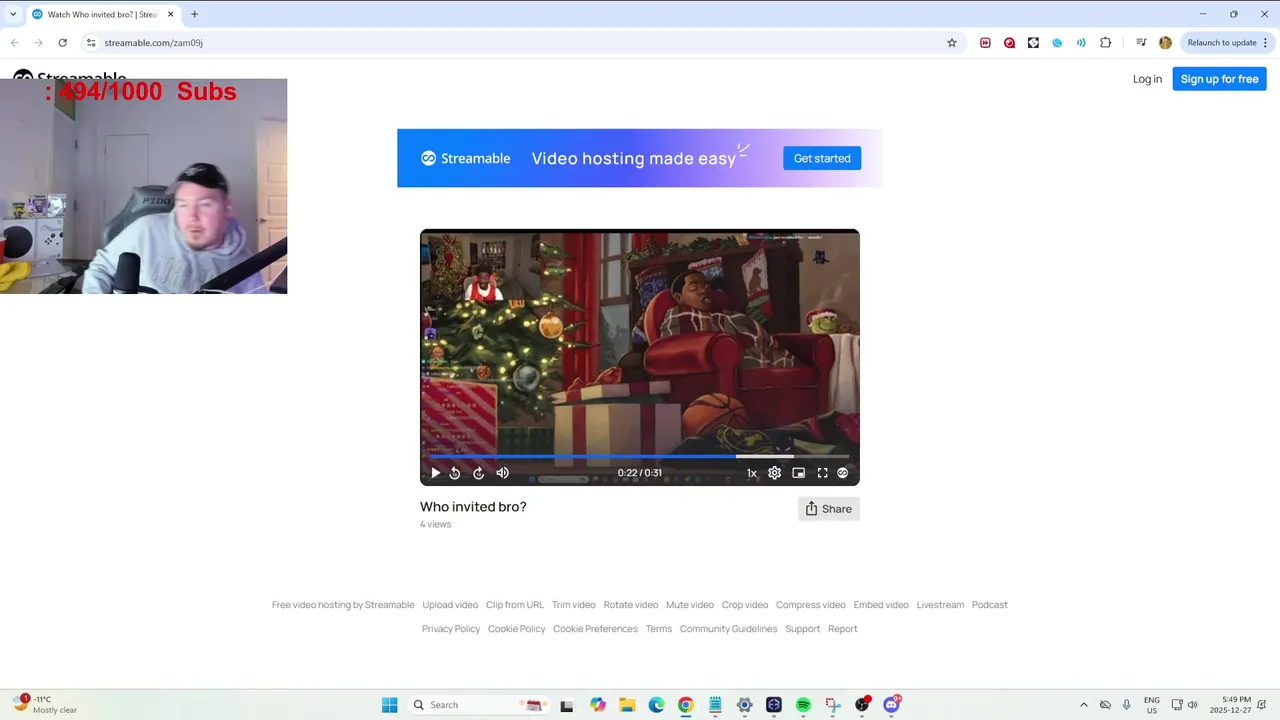The height and width of the screenshot is (720, 1280).
Task: Open a new browser tab with plus button
Action: (x=194, y=14)
